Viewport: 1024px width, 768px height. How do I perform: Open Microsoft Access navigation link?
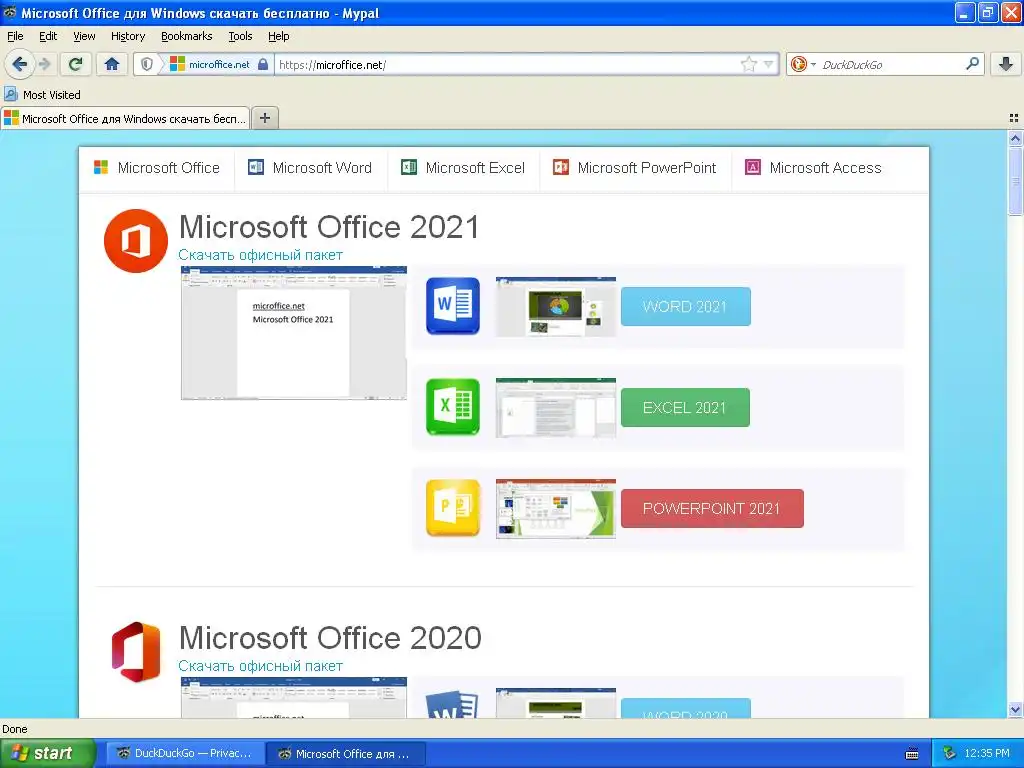click(x=813, y=168)
